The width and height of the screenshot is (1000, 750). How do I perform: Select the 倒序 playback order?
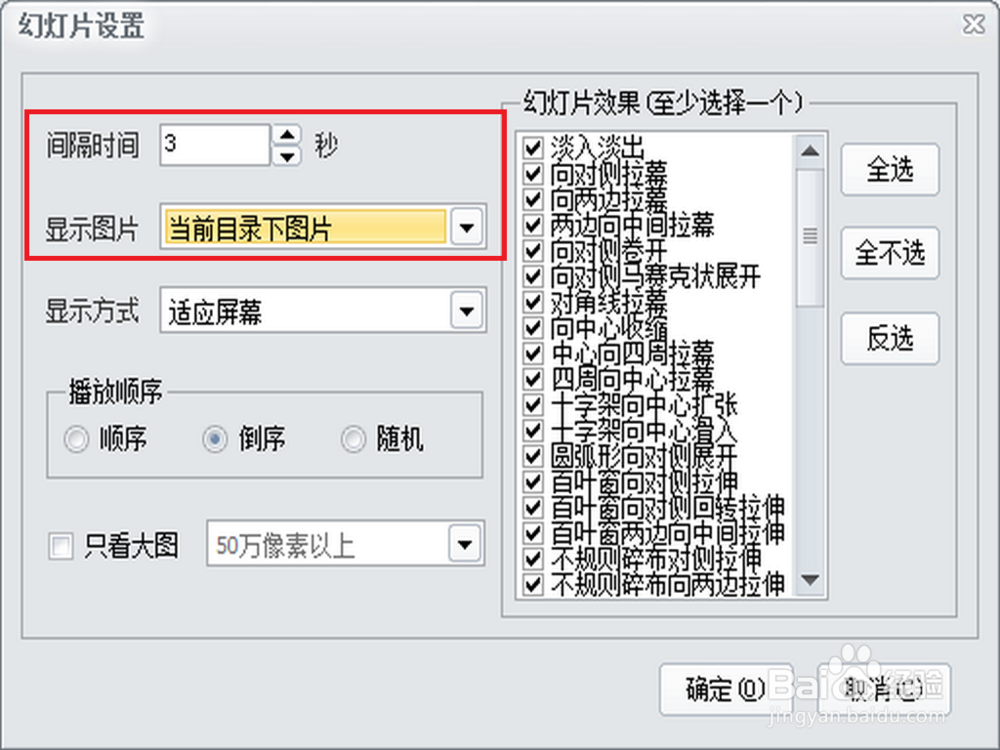click(x=214, y=440)
